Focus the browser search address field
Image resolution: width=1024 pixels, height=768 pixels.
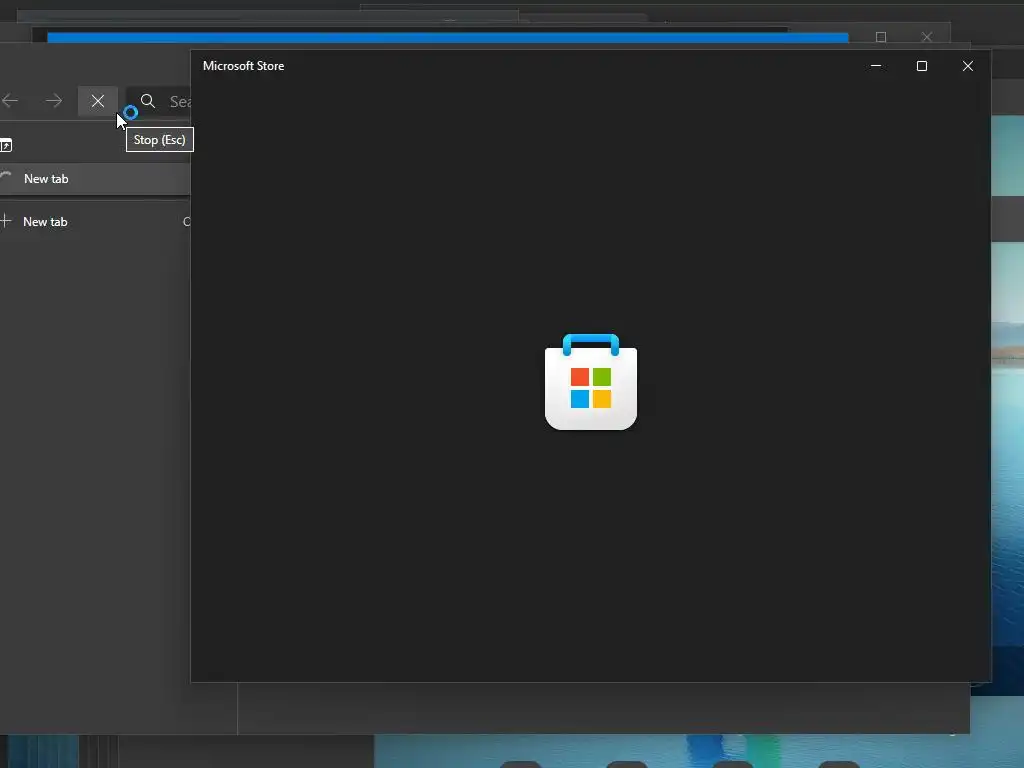point(159,101)
